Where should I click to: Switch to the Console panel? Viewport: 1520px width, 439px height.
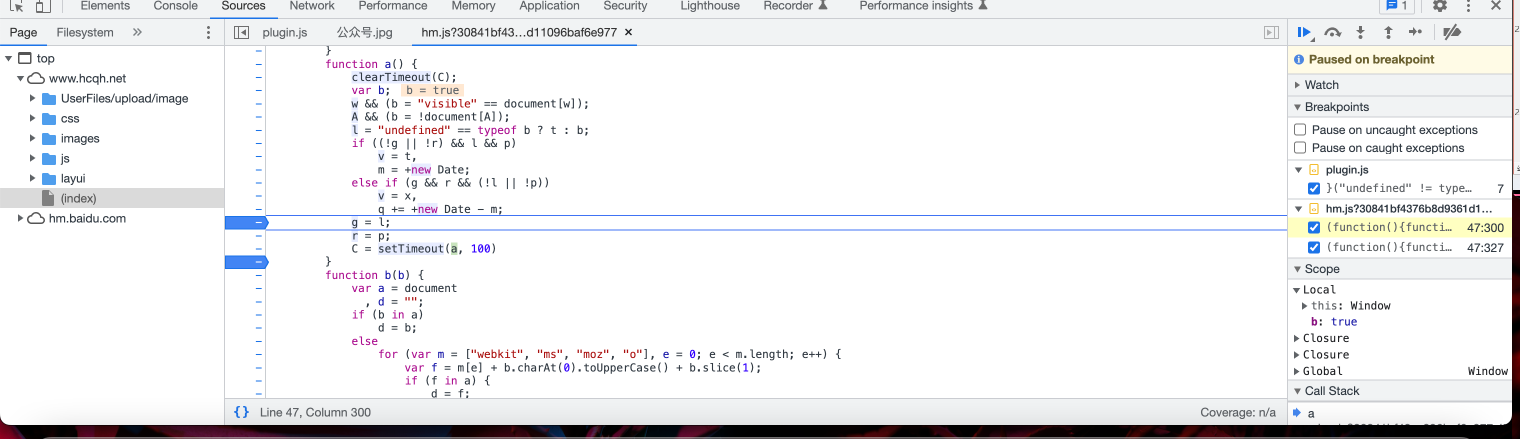pos(176,6)
